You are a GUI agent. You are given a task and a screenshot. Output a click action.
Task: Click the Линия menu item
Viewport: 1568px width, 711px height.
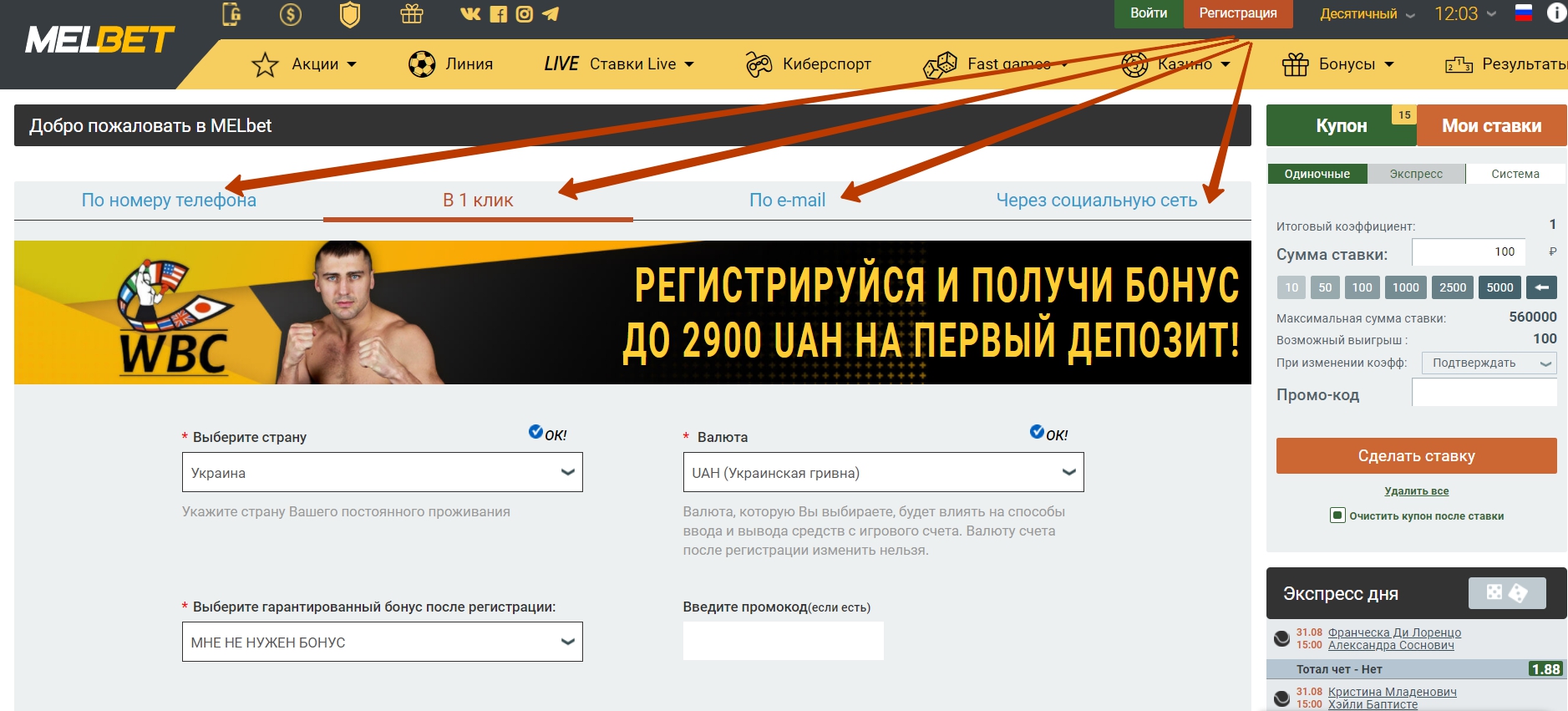pyautogui.click(x=469, y=64)
